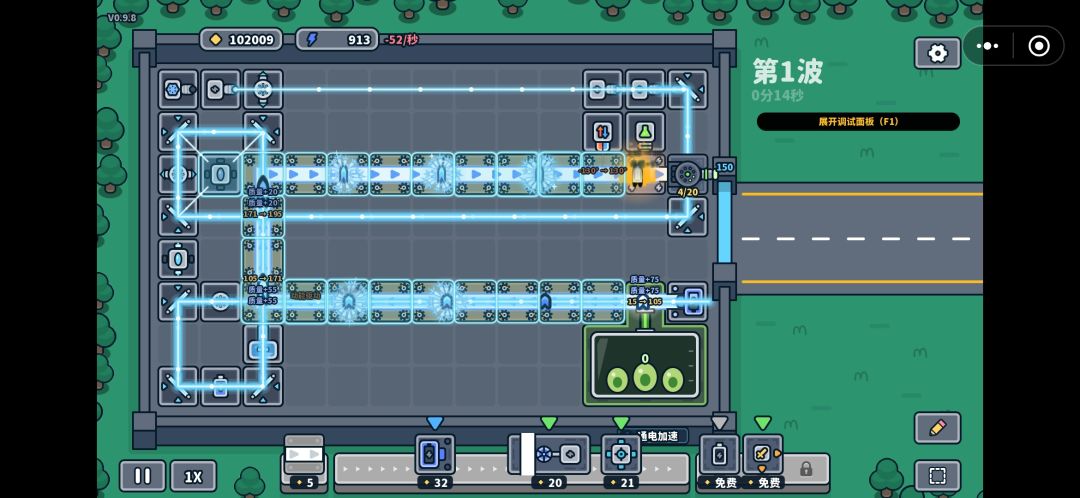Screen dimensions: 1080x498
Task: Select the red-blue arrows swap tile
Action: click(x=603, y=132)
